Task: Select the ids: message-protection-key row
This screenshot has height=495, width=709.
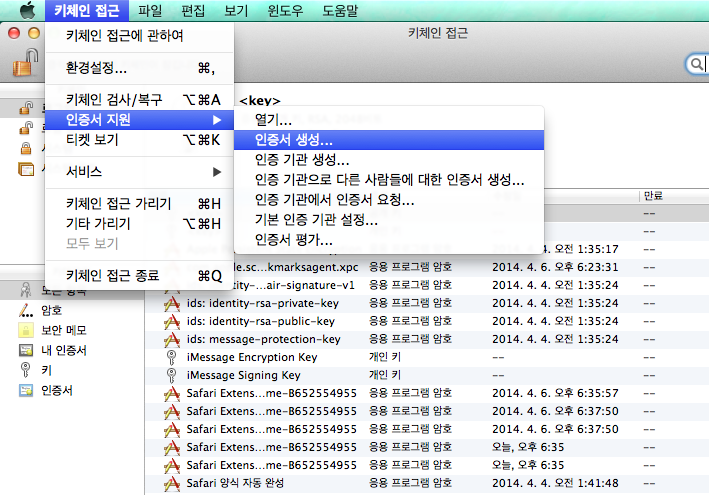Action: click(x=427, y=339)
